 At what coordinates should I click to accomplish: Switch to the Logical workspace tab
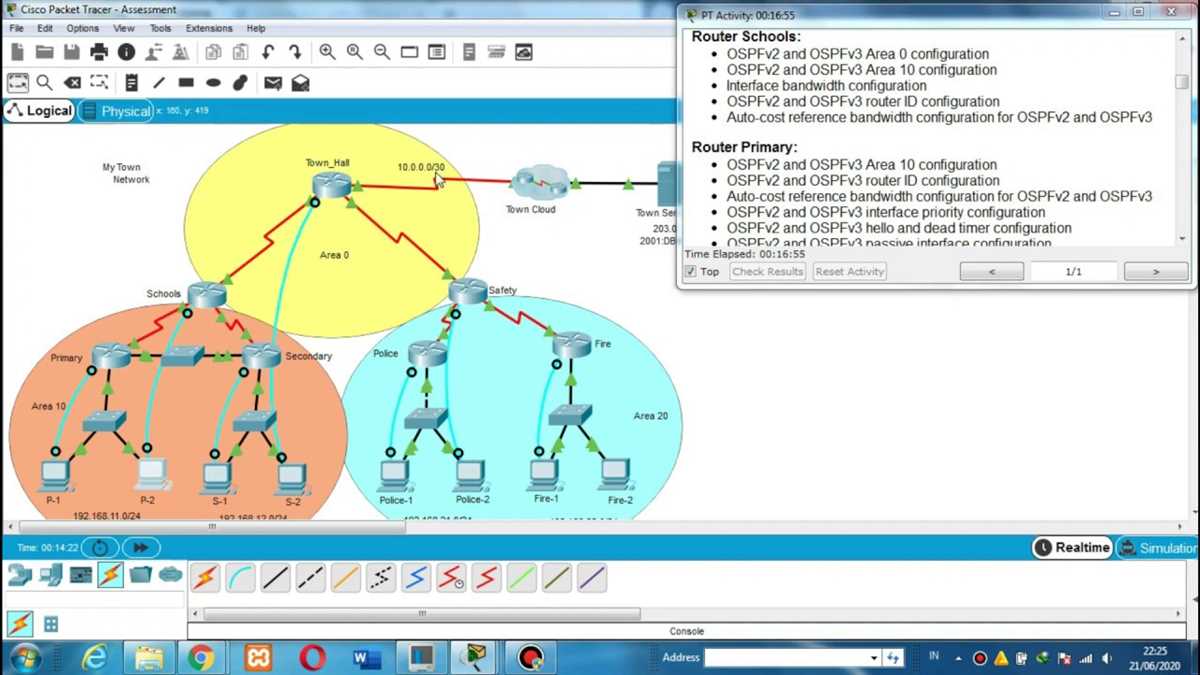(x=39, y=111)
